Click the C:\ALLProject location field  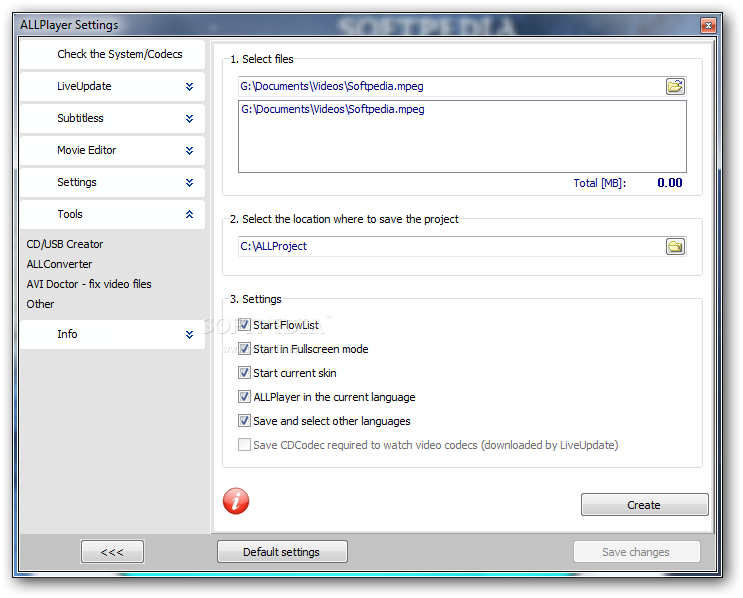[x=452, y=246]
